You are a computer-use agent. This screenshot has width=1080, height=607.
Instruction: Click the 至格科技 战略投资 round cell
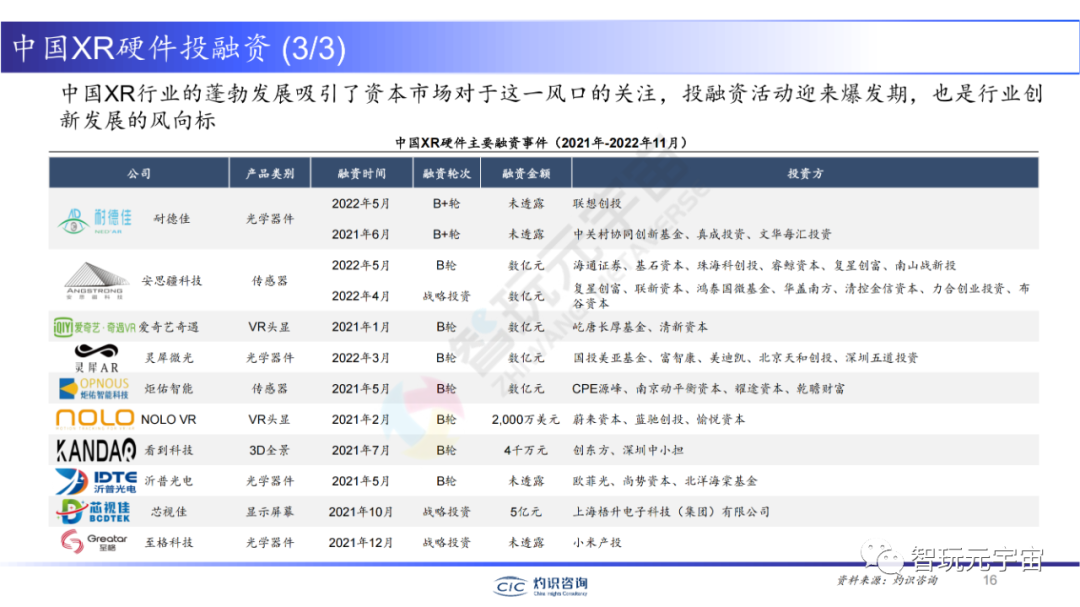tap(446, 542)
